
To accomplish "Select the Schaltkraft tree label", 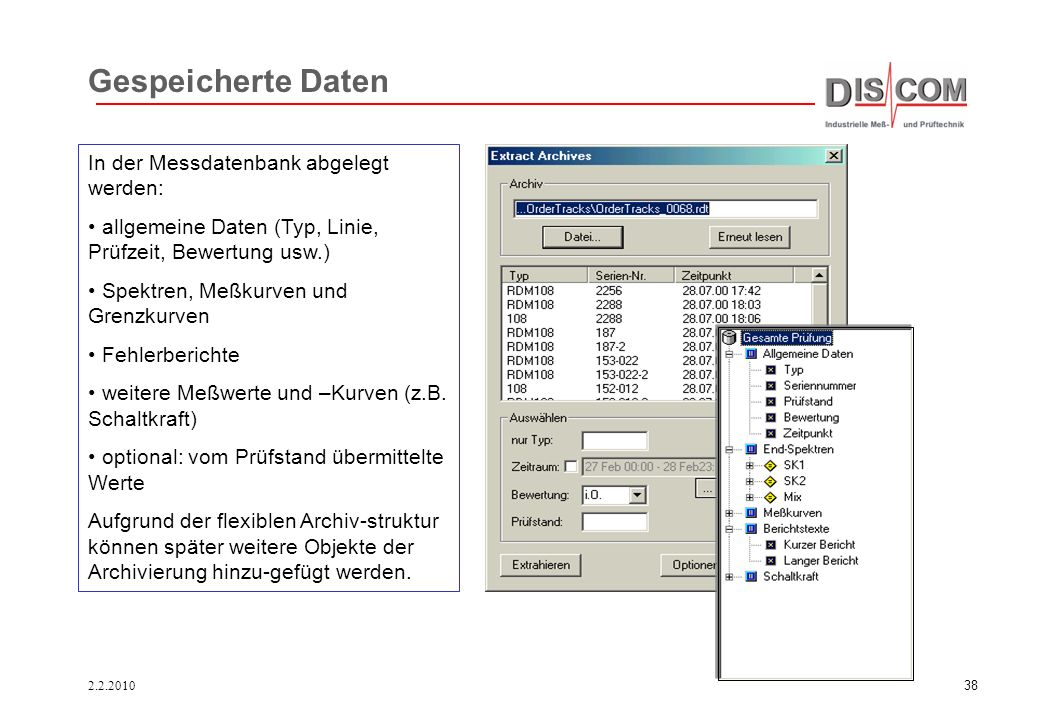I will pos(791,577).
